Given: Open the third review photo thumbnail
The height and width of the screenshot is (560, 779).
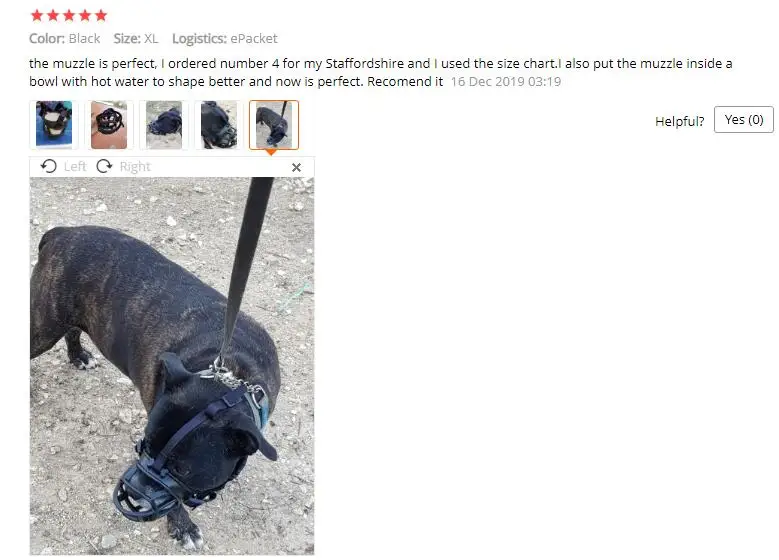Looking at the screenshot, I should tap(164, 125).
